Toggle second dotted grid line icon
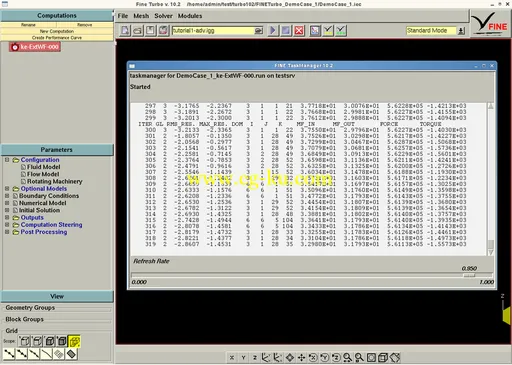The image size is (512, 365). click(x=22, y=354)
